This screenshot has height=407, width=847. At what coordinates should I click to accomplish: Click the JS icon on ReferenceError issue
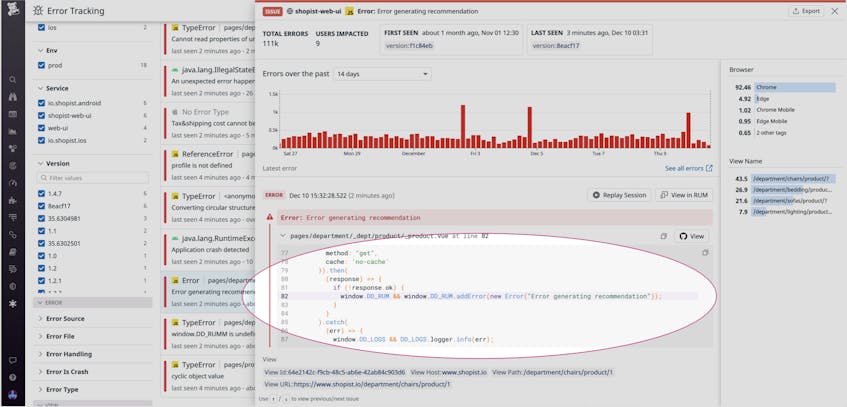[174, 154]
